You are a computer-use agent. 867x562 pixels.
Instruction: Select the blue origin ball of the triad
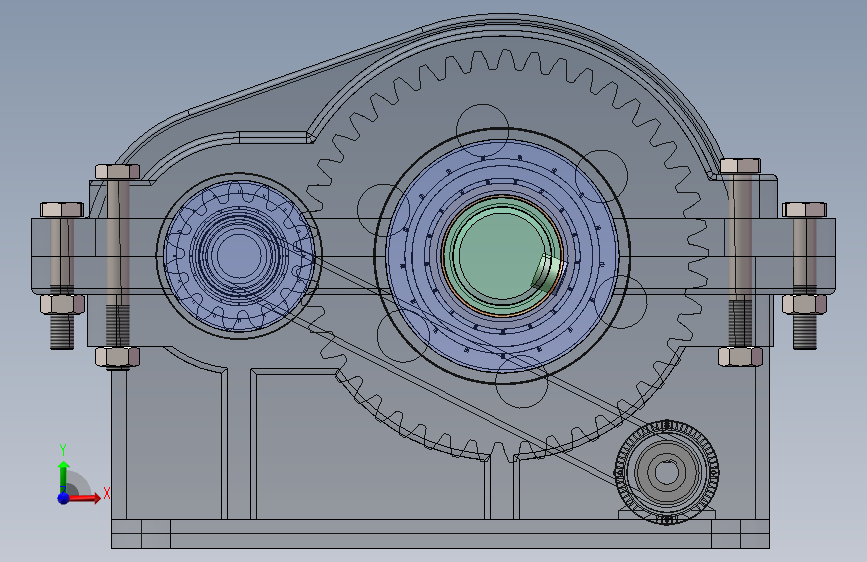pyautogui.click(x=64, y=498)
